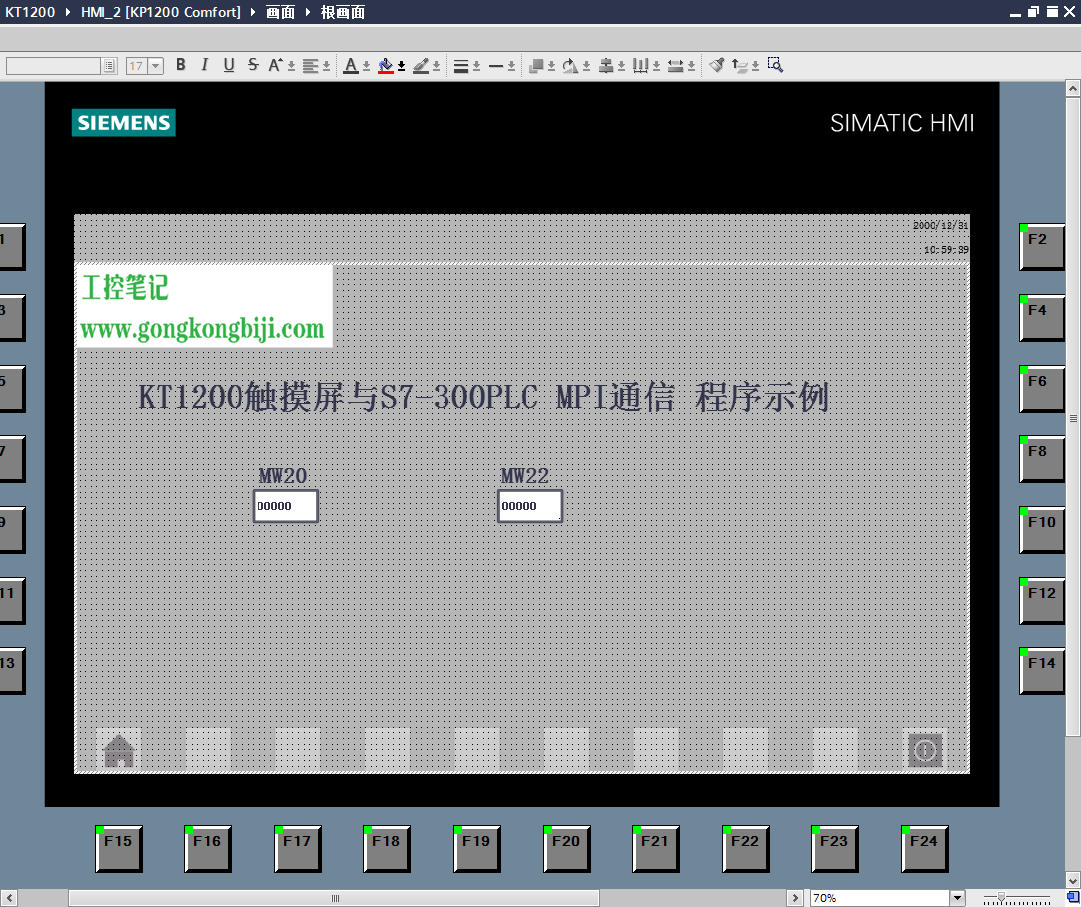Open the 70% zoom level dropdown
This screenshot has height=907, width=1081.
[957, 897]
